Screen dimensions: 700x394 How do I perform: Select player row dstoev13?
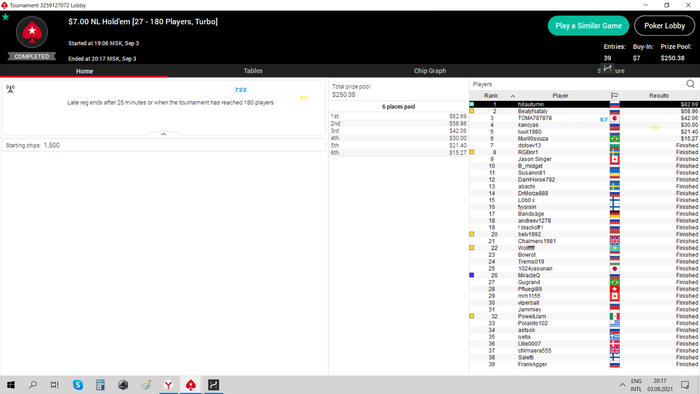584,145
